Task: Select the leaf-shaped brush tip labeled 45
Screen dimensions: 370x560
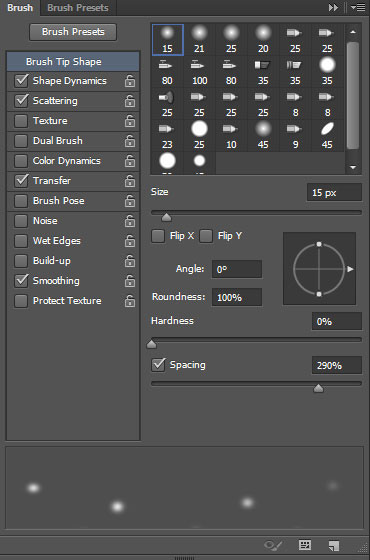Action: pos(327,136)
